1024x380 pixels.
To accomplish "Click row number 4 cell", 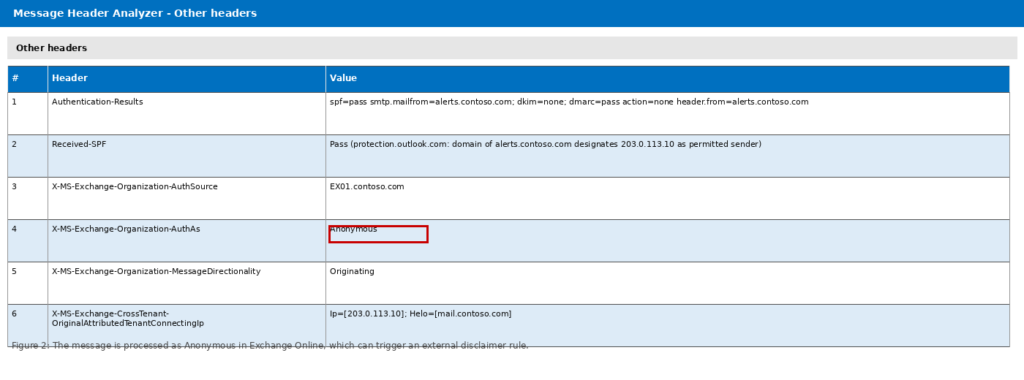I will [27, 241].
